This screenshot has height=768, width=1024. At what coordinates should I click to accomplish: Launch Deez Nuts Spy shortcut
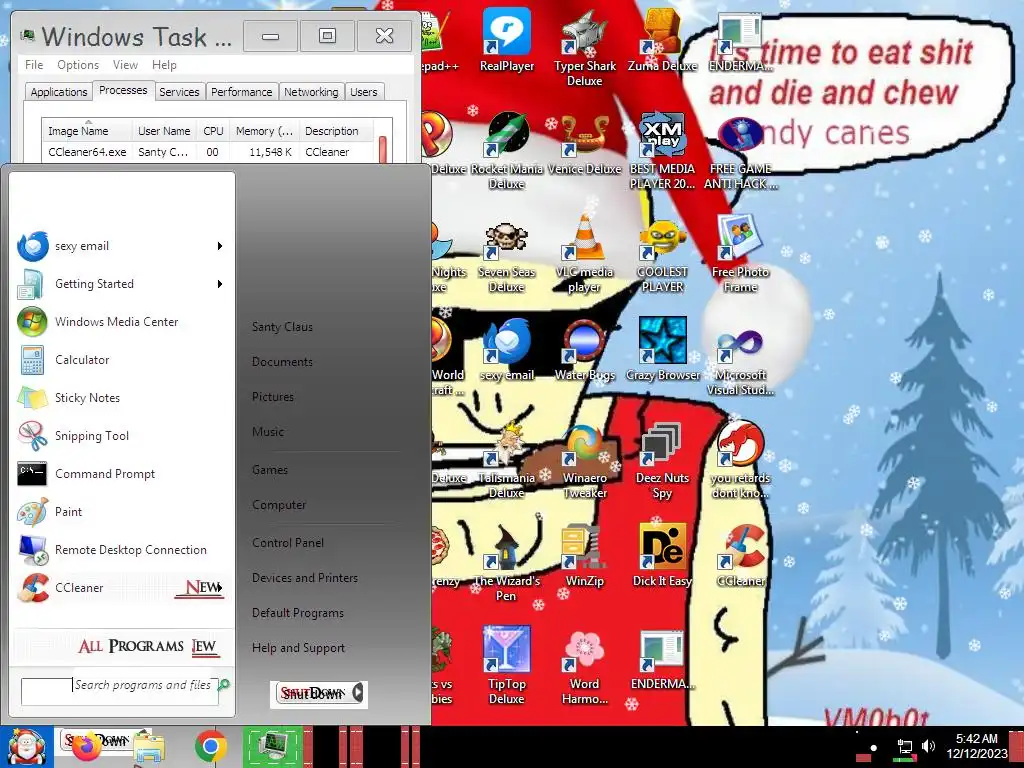(662, 460)
